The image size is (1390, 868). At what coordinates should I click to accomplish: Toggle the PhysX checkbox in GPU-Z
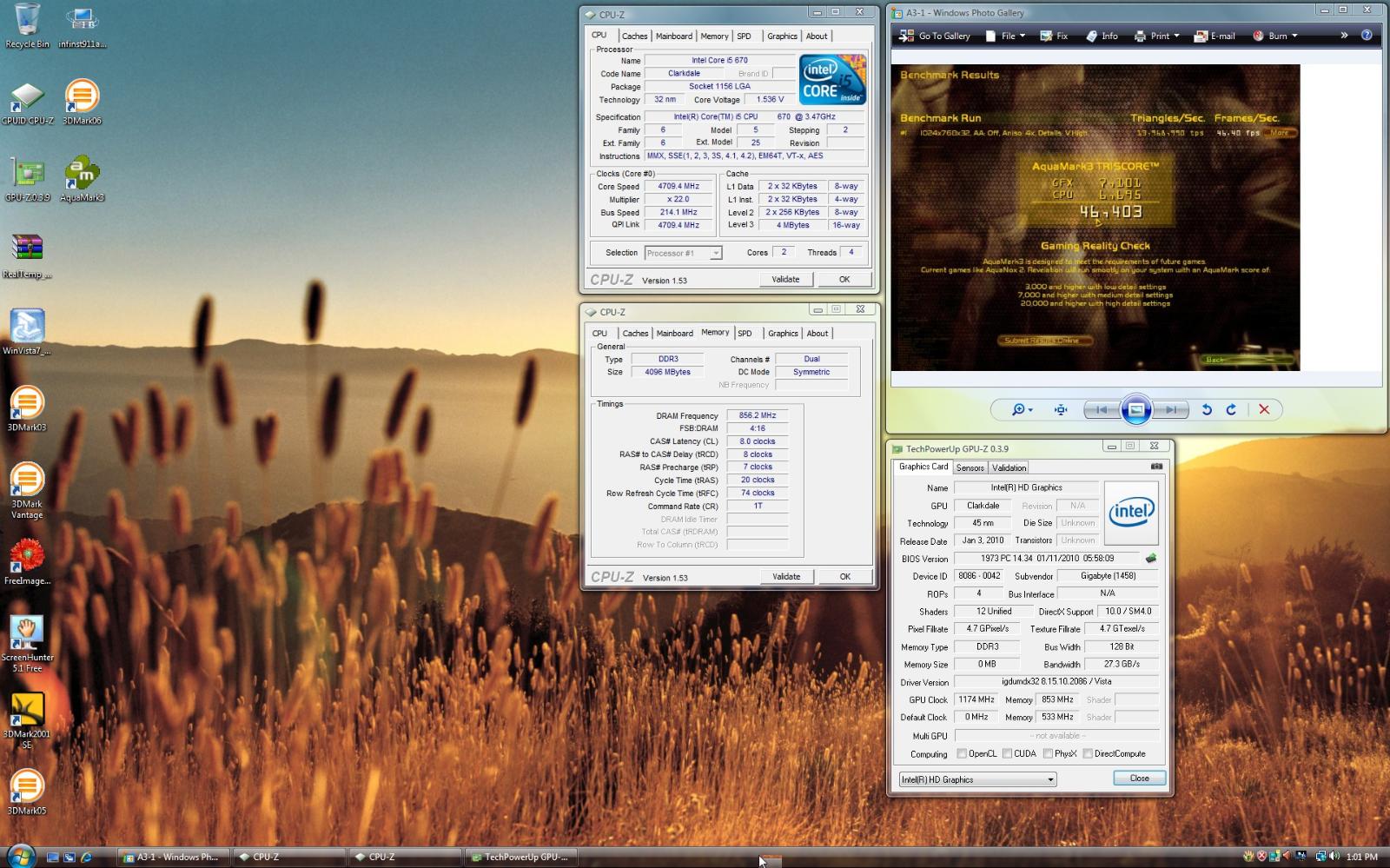(1048, 754)
